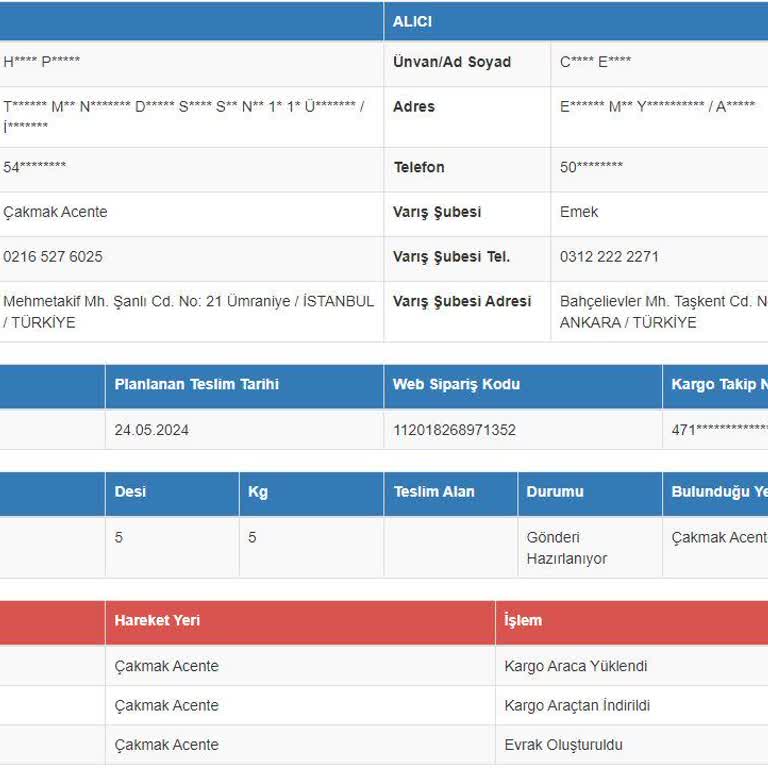Select Çakmak Acente in Kargo Araçtan İndirildi row
The image size is (768, 768).
coord(167,705)
